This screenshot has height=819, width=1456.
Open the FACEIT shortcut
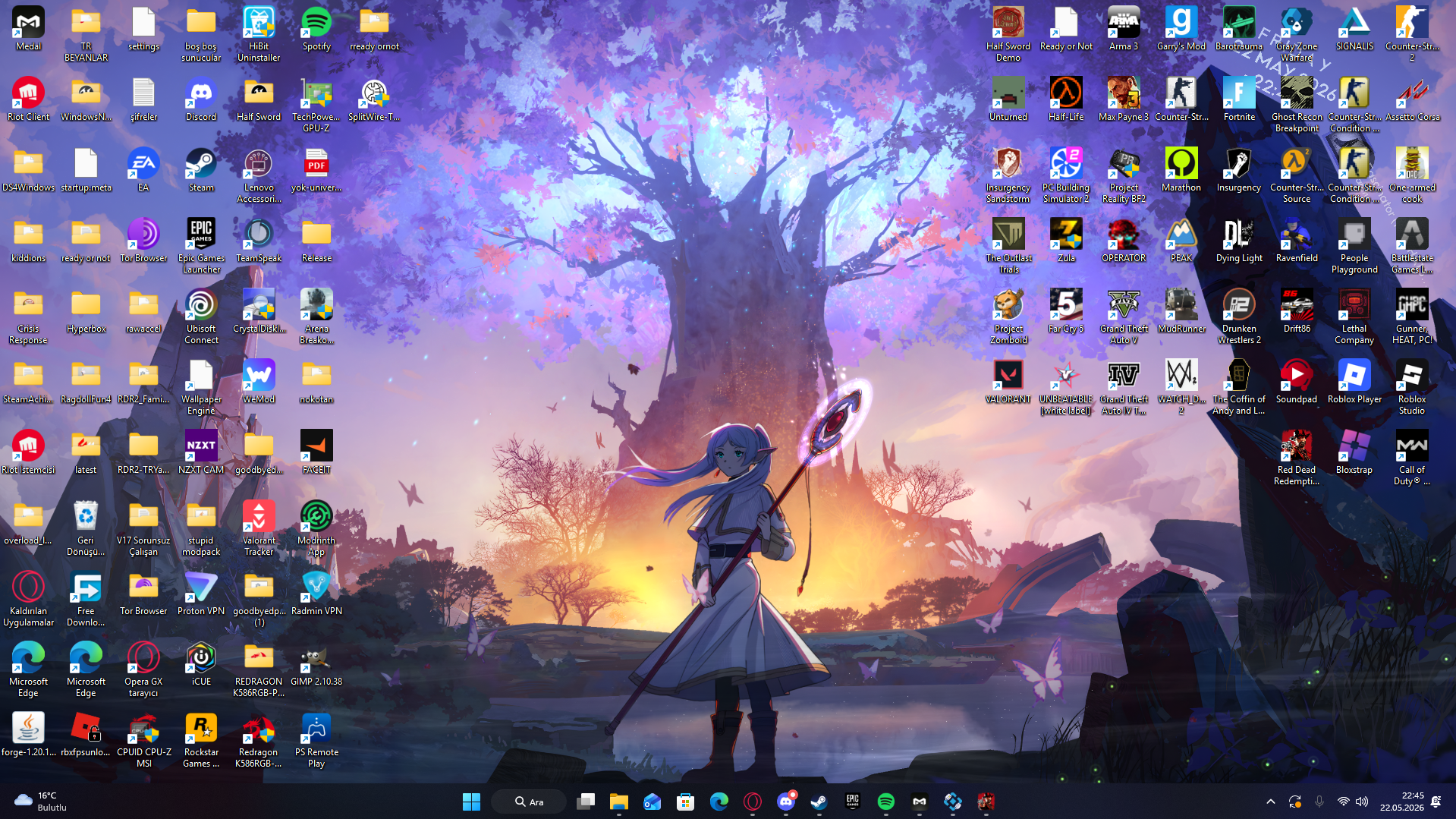coord(316,452)
